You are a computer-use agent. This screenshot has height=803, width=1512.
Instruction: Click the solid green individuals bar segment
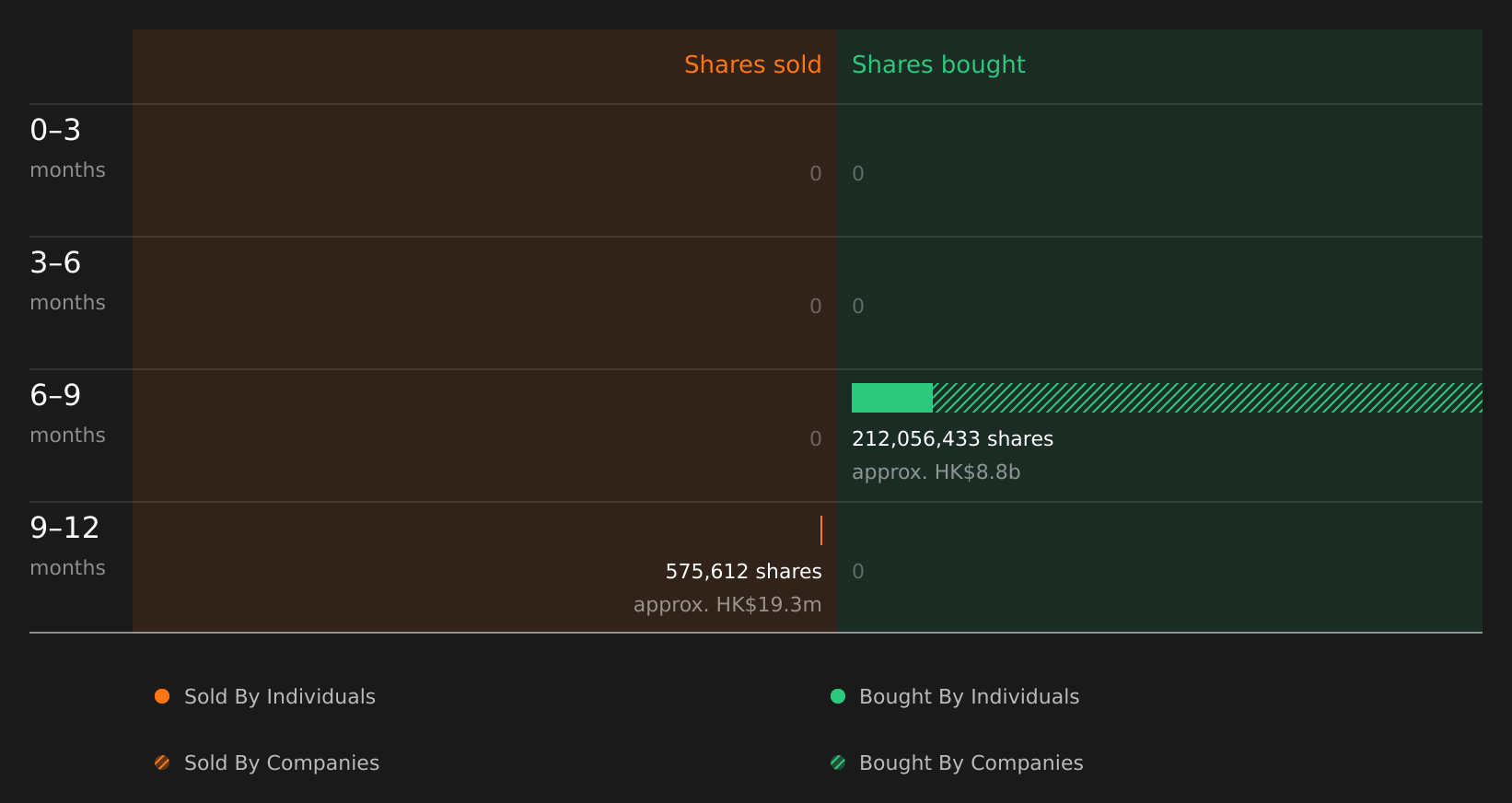pos(892,398)
